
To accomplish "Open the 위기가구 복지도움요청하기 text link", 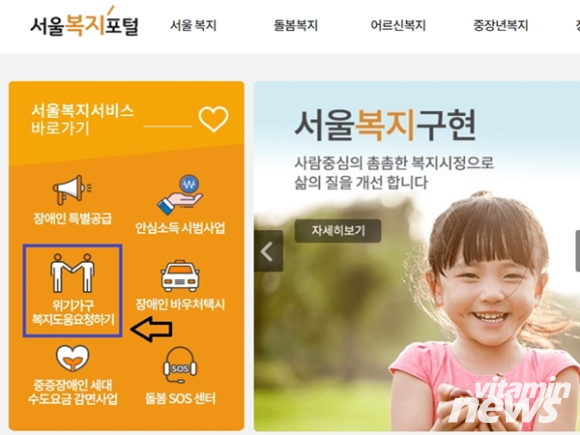I will coord(73,312).
